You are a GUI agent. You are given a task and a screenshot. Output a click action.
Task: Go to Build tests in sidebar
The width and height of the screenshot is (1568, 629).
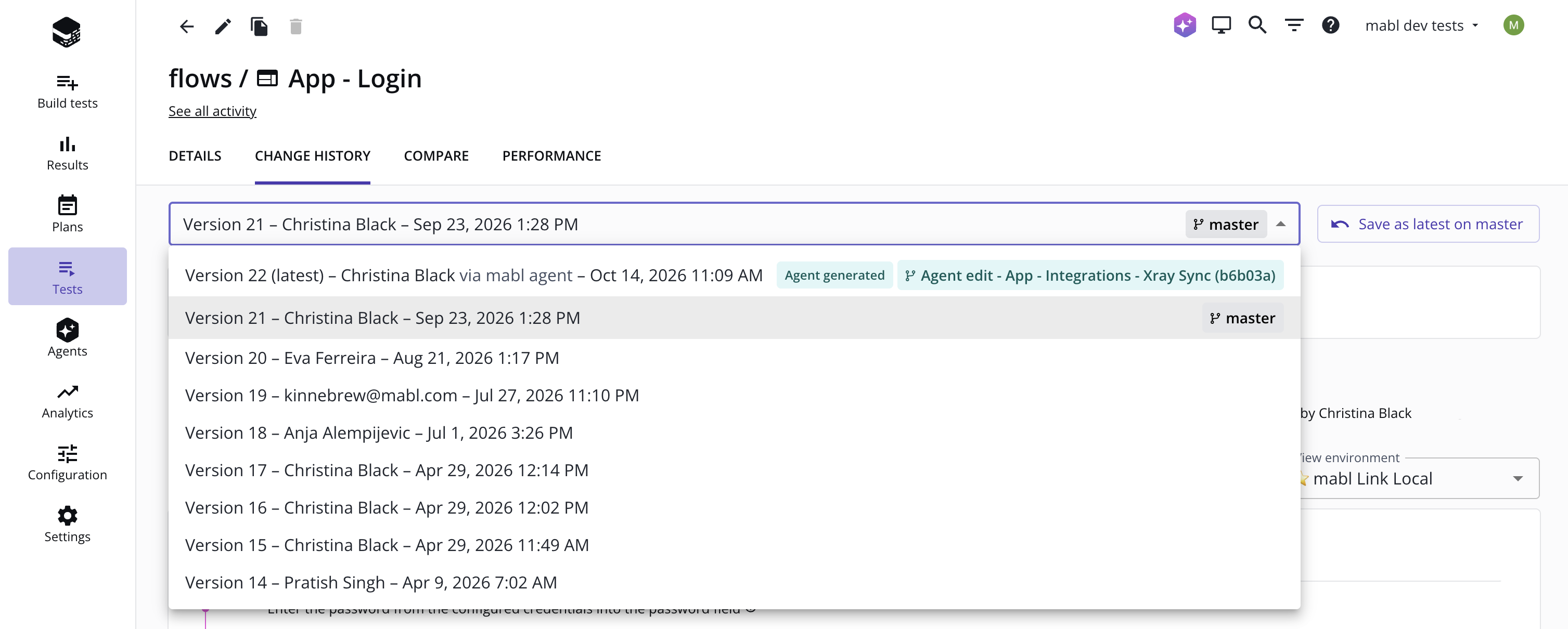coord(68,91)
